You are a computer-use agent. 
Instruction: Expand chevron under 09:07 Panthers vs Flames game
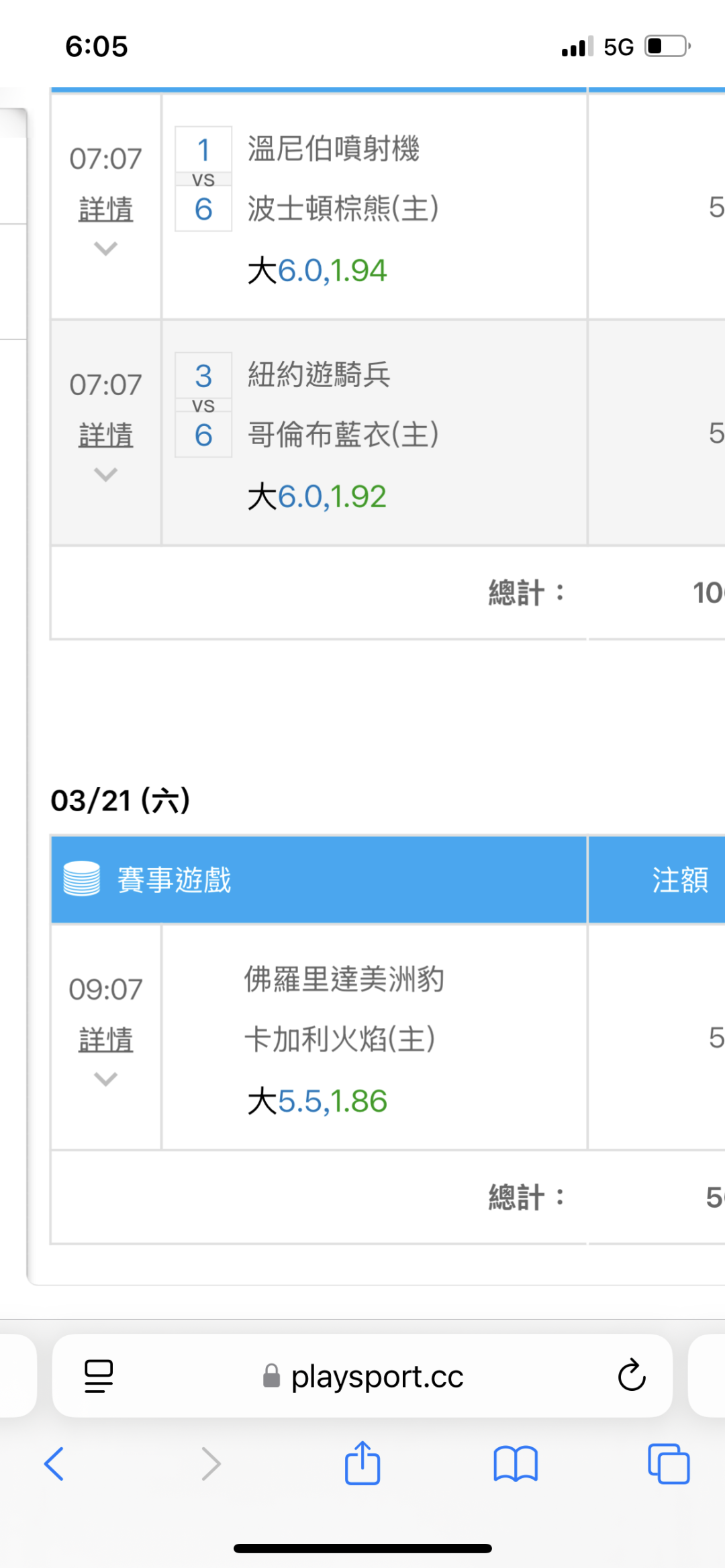(x=105, y=1079)
